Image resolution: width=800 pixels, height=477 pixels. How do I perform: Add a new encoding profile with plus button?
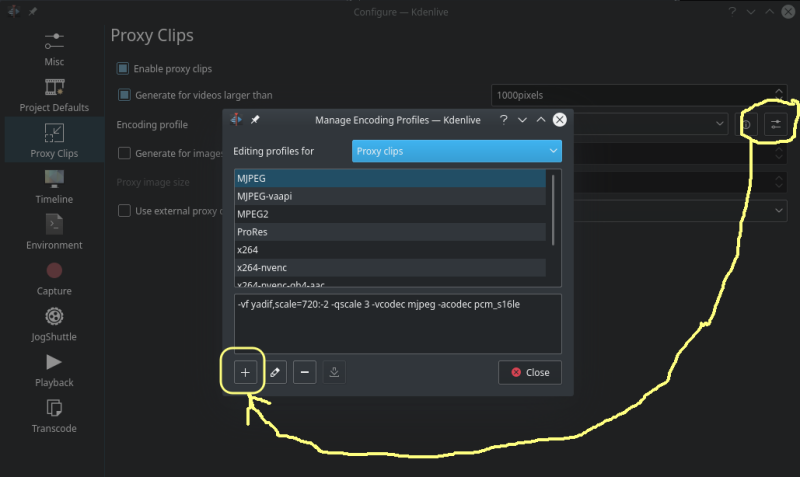point(245,372)
